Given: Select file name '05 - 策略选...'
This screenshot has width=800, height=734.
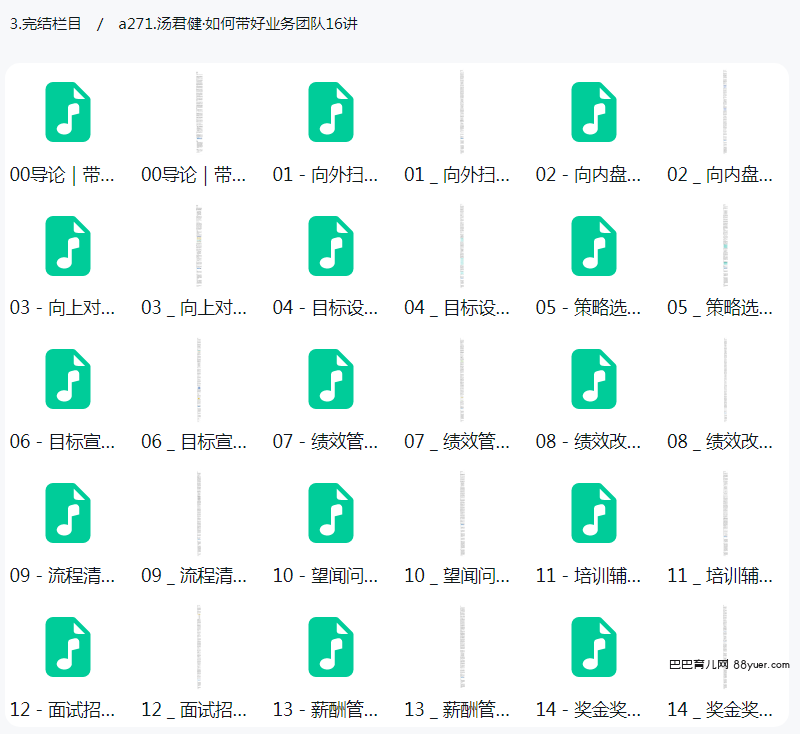Looking at the screenshot, I should tap(588, 308).
